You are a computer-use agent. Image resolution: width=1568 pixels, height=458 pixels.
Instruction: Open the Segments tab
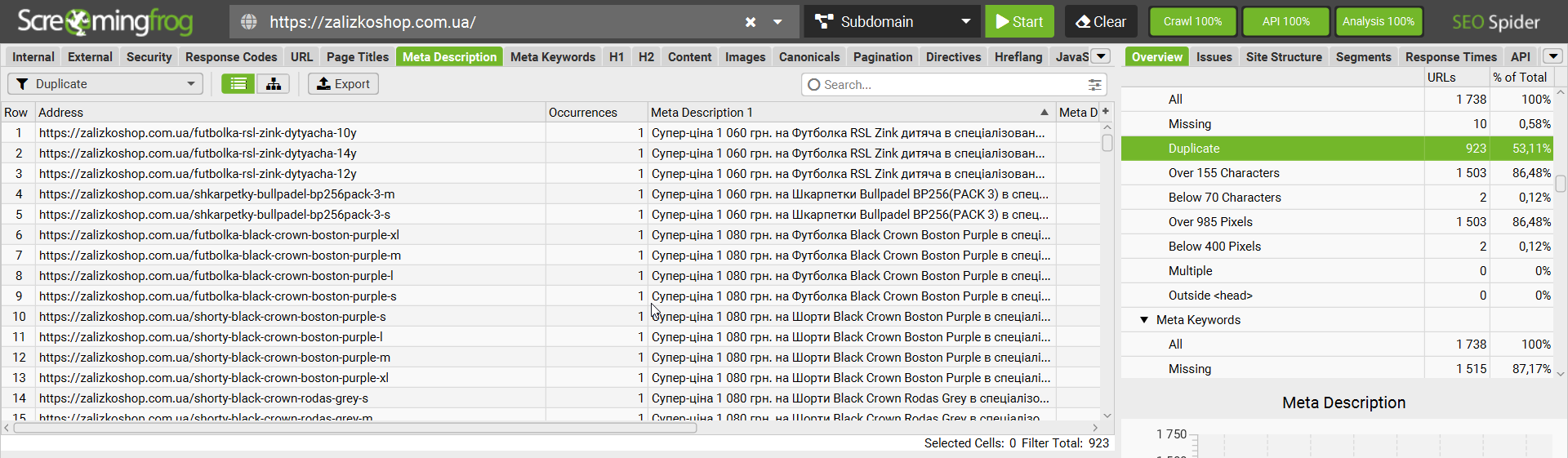pos(1363,57)
